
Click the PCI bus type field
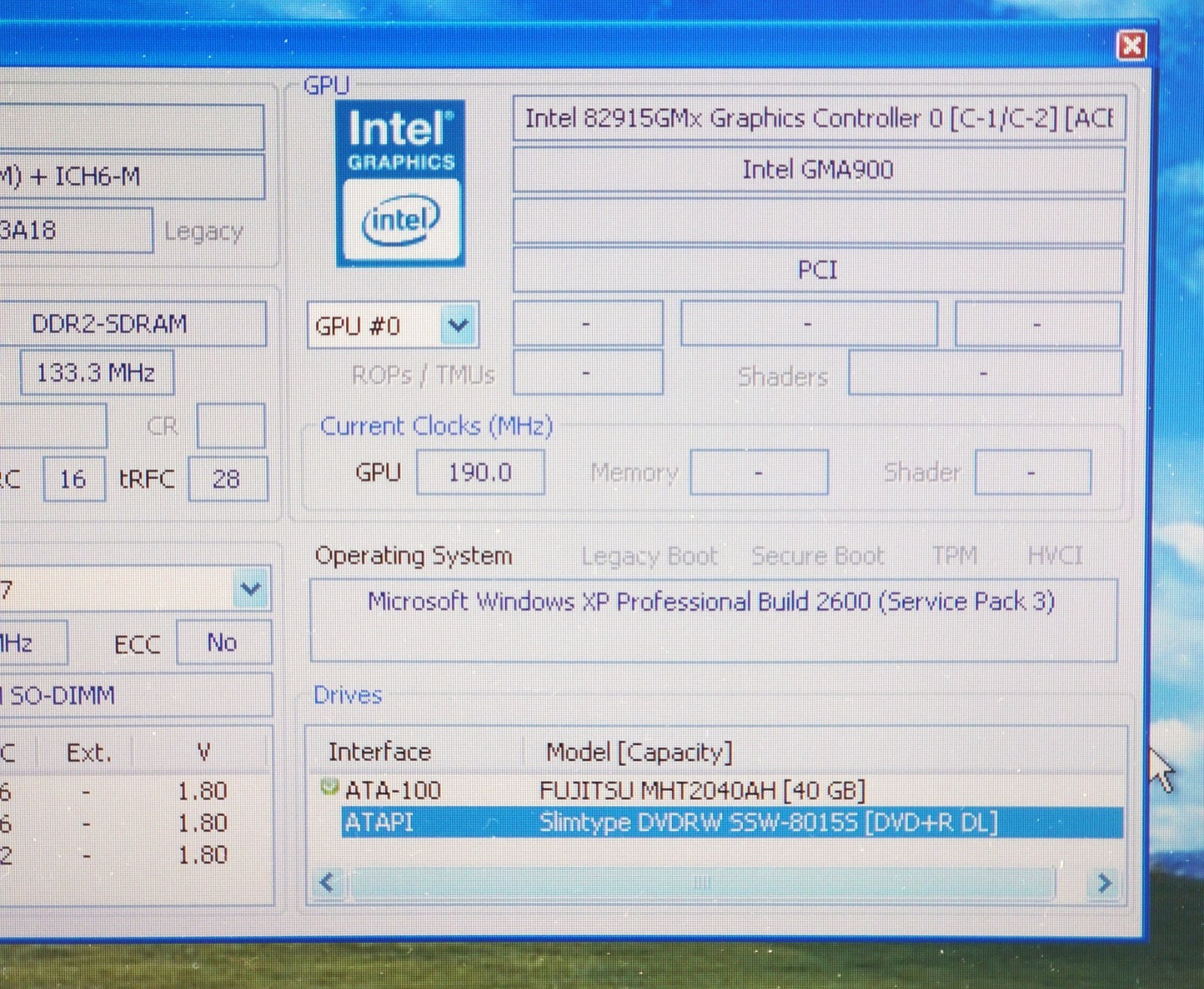pyautogui.click(x=818, y=269)
